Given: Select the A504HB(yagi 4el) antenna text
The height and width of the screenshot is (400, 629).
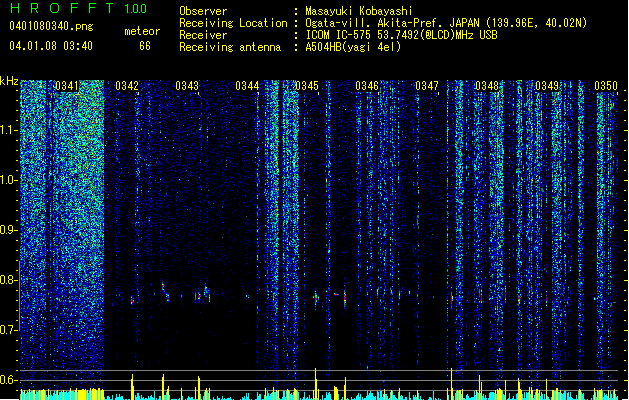Looking at the screenshot, I should tap(353, 47).
